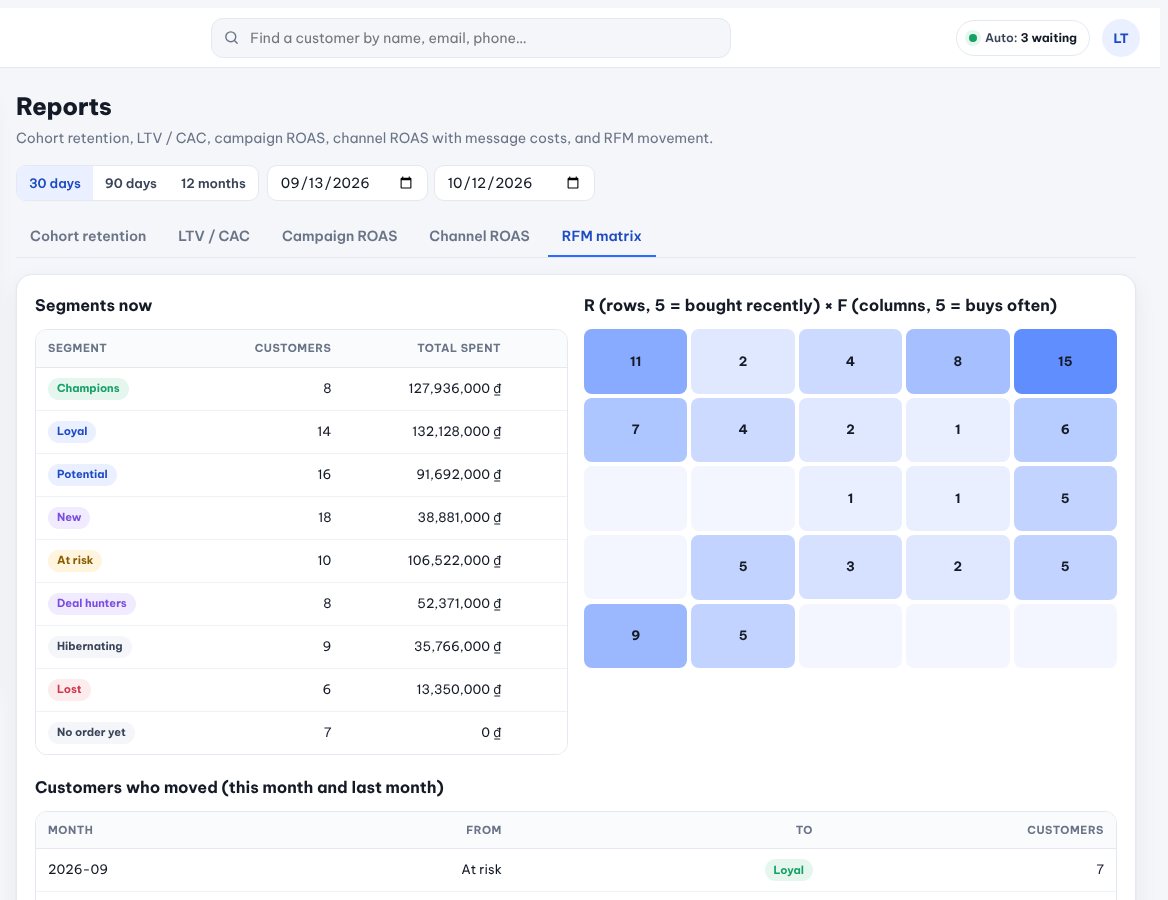Open calendar picker on the 09/13/2026 date
Viewport: 1168px width, 900px height.
(x=406, y=183)
